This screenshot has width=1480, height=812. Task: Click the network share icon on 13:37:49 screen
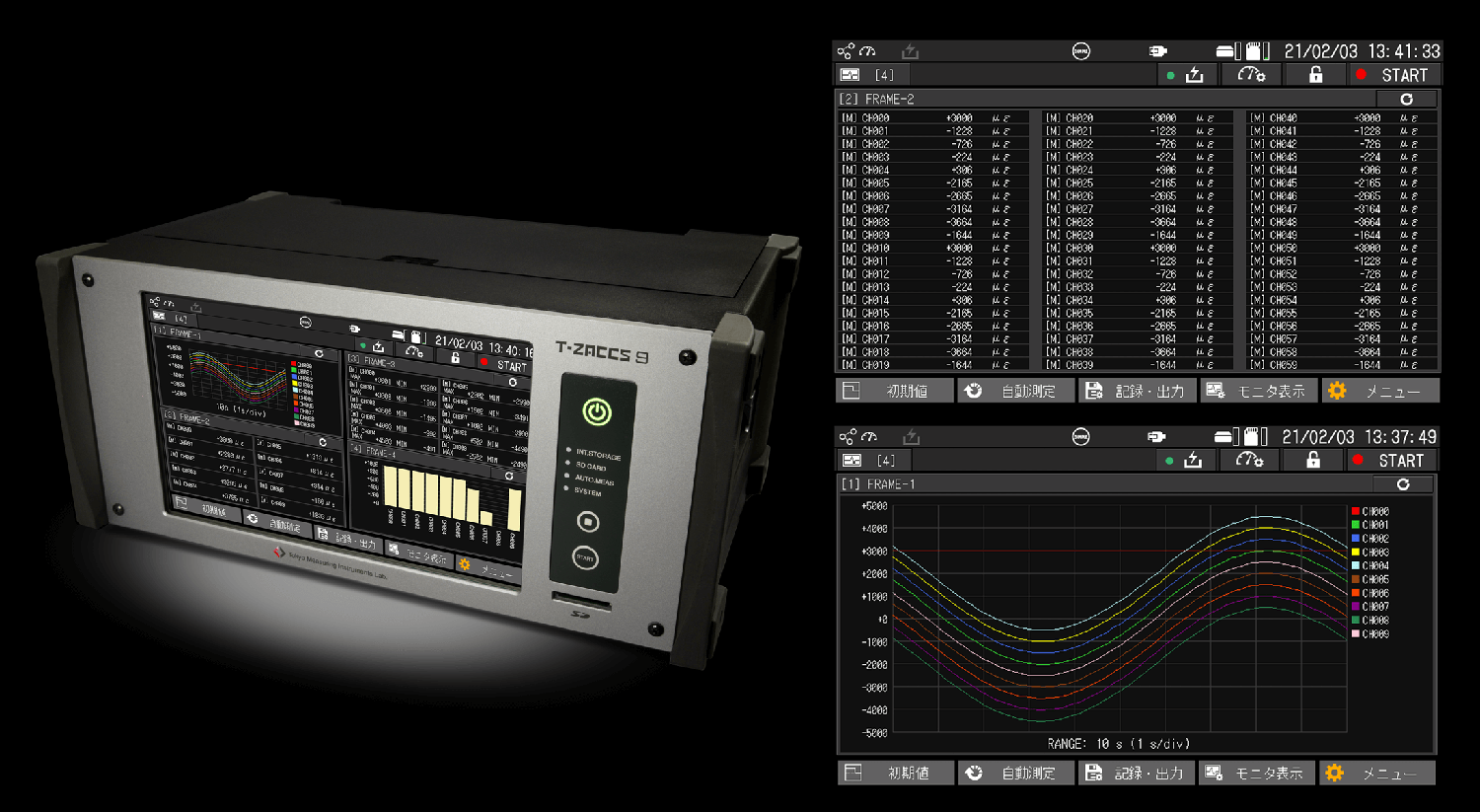click(846, 436)
